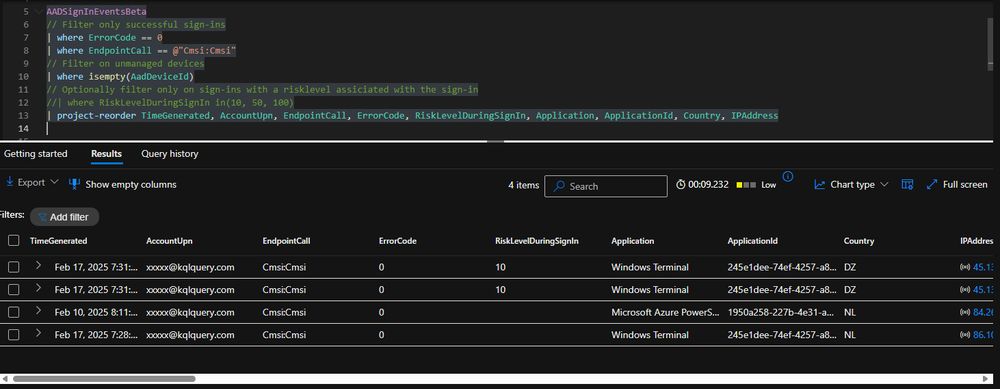Click Show empty columns
This screenshot has width=1000, height=389.
click(x=122, y=184)
